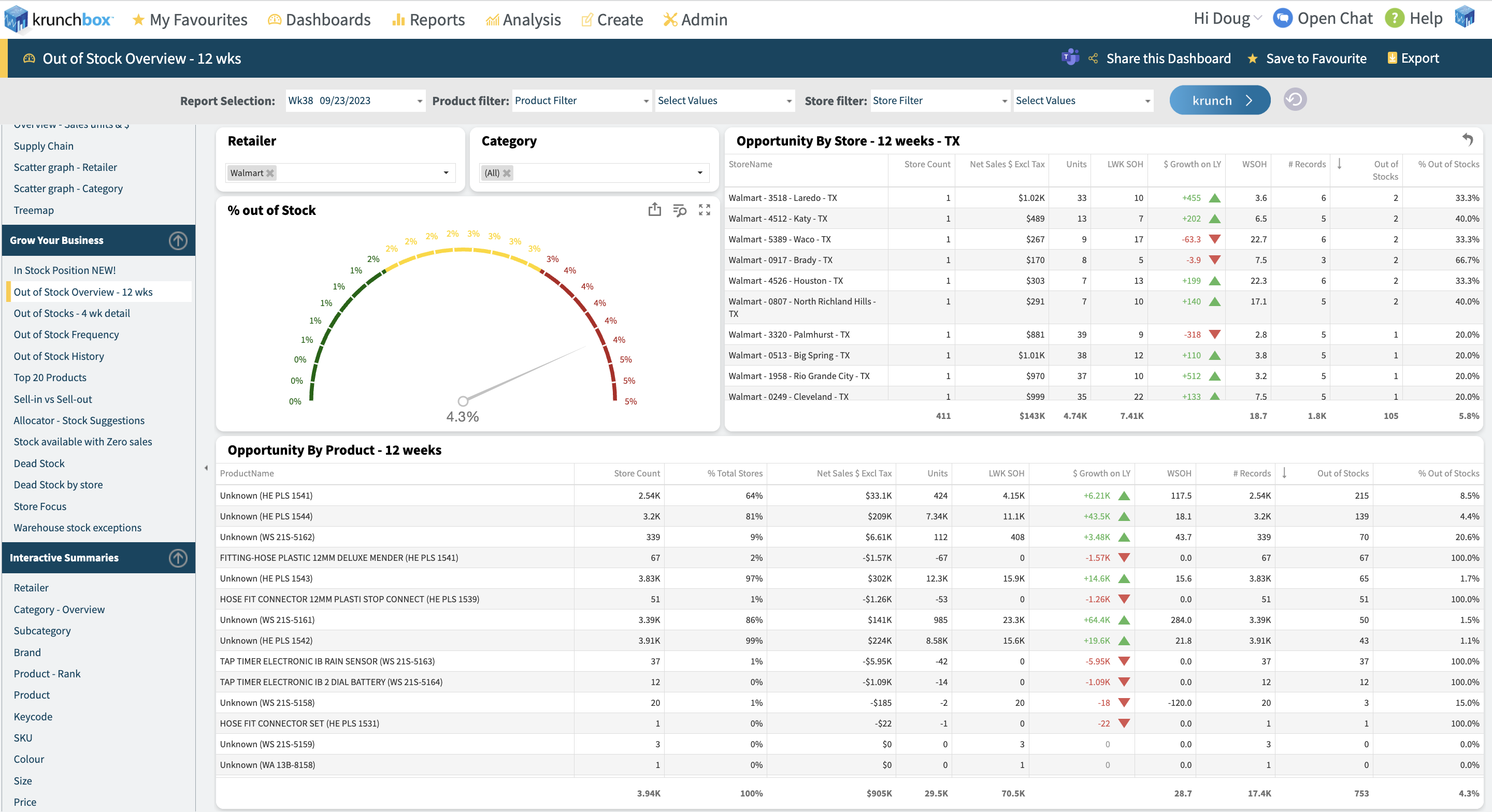
Task: Click the Create pencil icon
Action: (587, 20)
